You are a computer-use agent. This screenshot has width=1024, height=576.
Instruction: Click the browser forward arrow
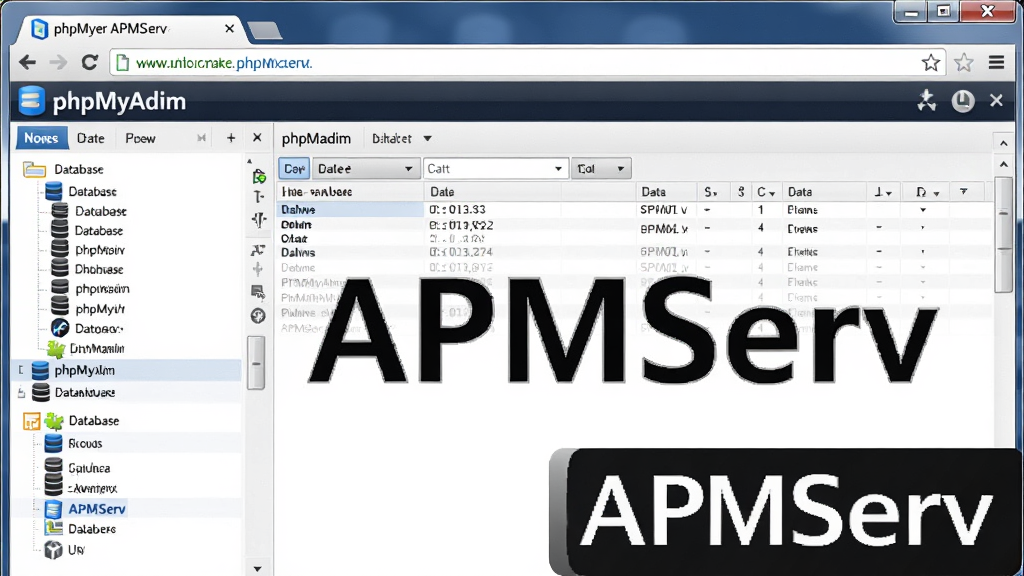point(58,63)
